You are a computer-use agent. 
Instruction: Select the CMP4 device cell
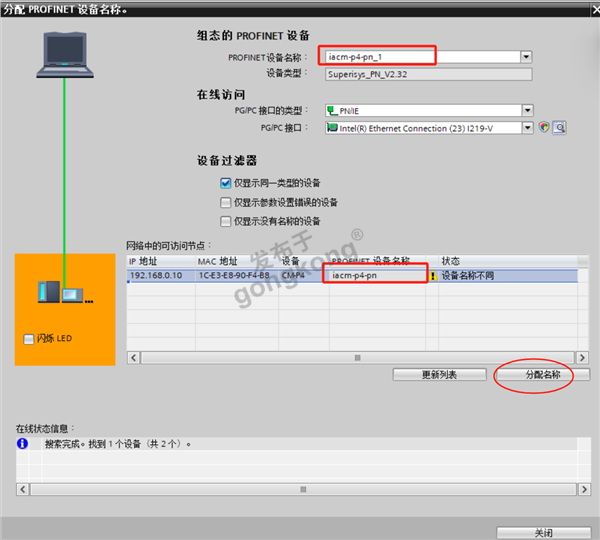point(304,276)
